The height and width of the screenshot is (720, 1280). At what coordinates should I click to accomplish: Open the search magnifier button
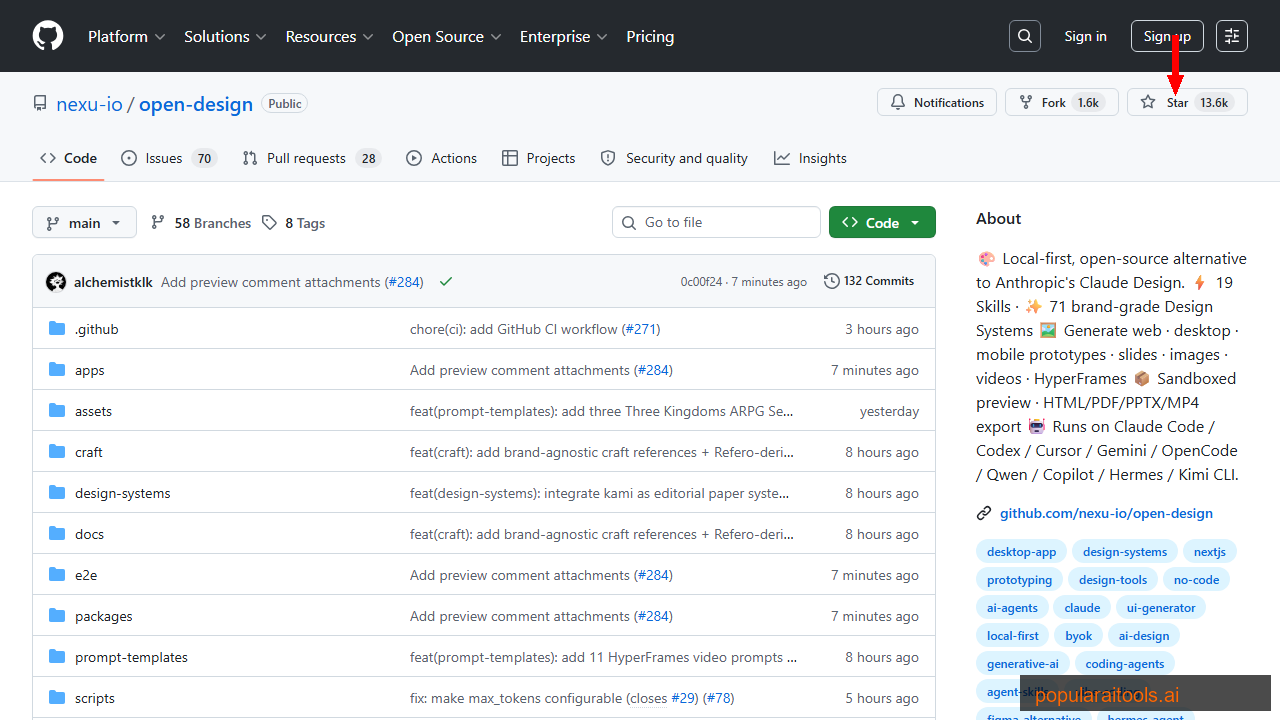pos(1025,36)
